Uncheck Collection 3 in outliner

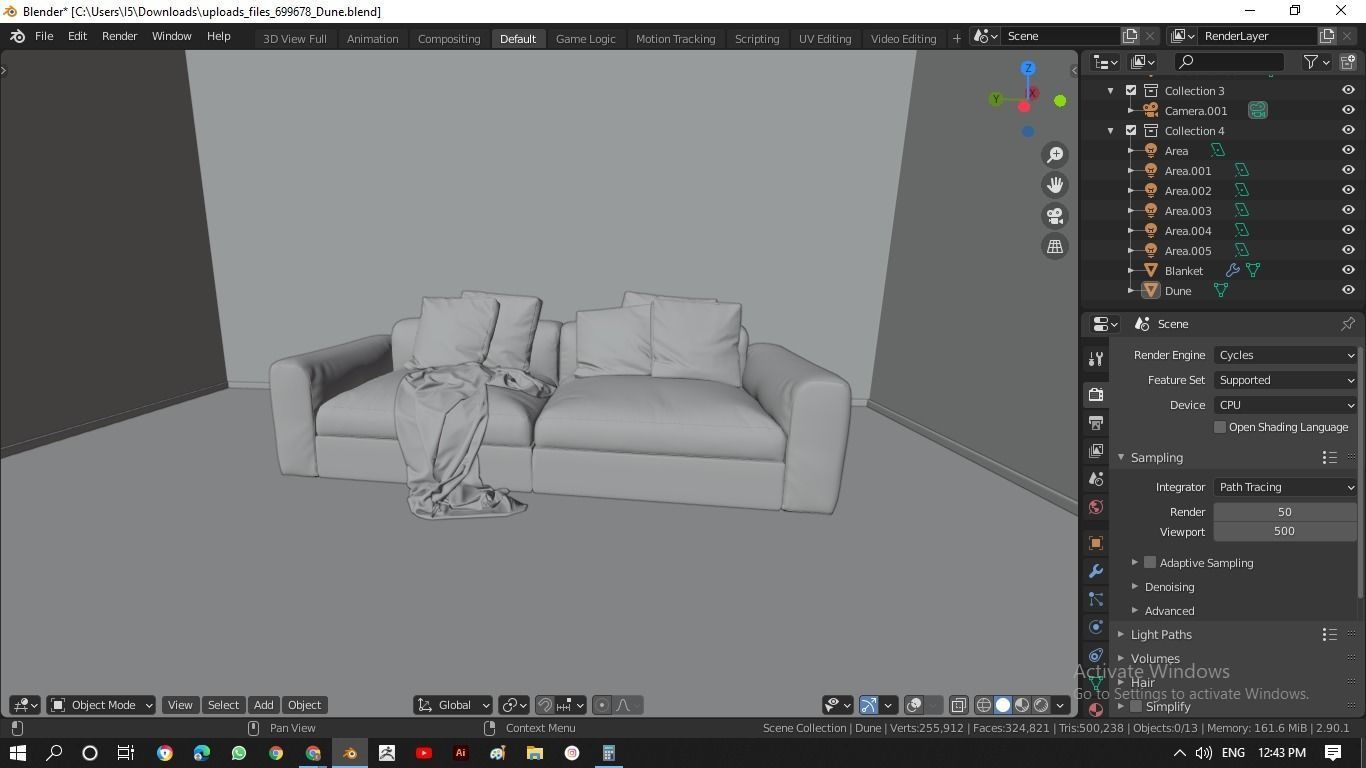pos(1131,90)
